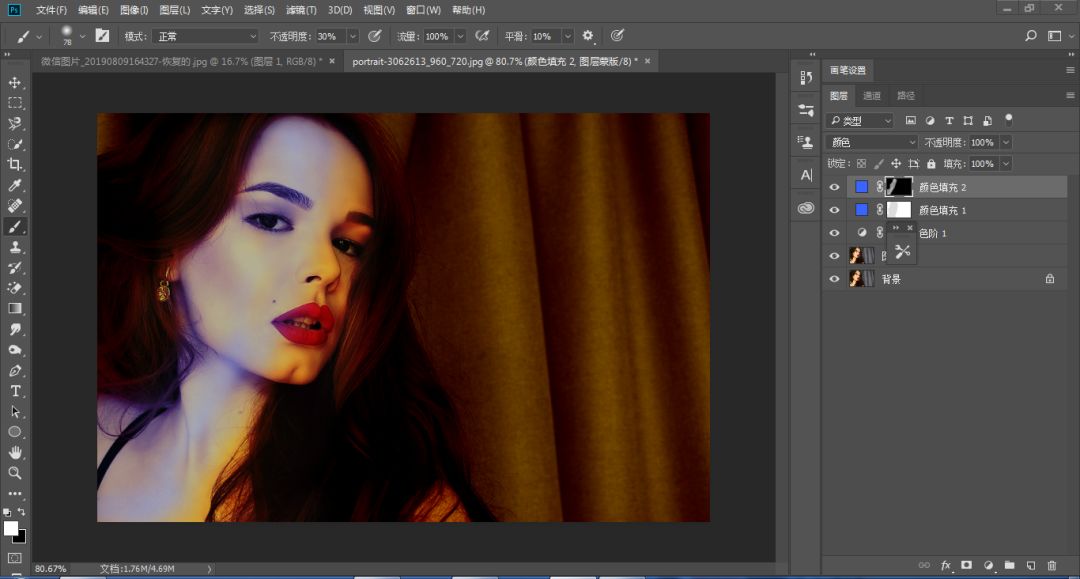Toggle visibility of 背景 layer
Viewport: 1080px width, 579px height.
[834, 279]
